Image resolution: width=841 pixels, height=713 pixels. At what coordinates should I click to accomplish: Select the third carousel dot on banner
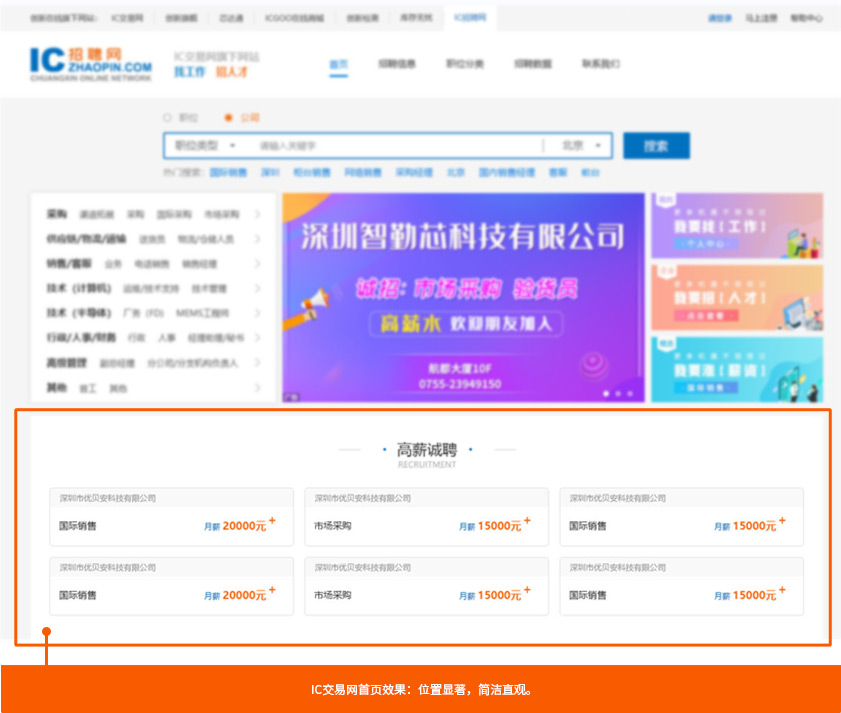(630, 394)
